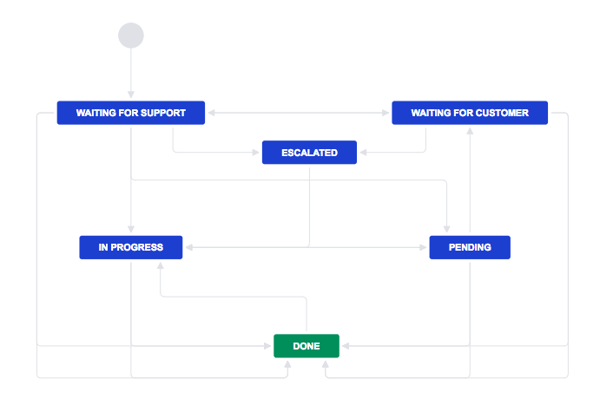Select the IN PROGRESS status node
This screenshot has width=600, height=405.
[131, 247]
